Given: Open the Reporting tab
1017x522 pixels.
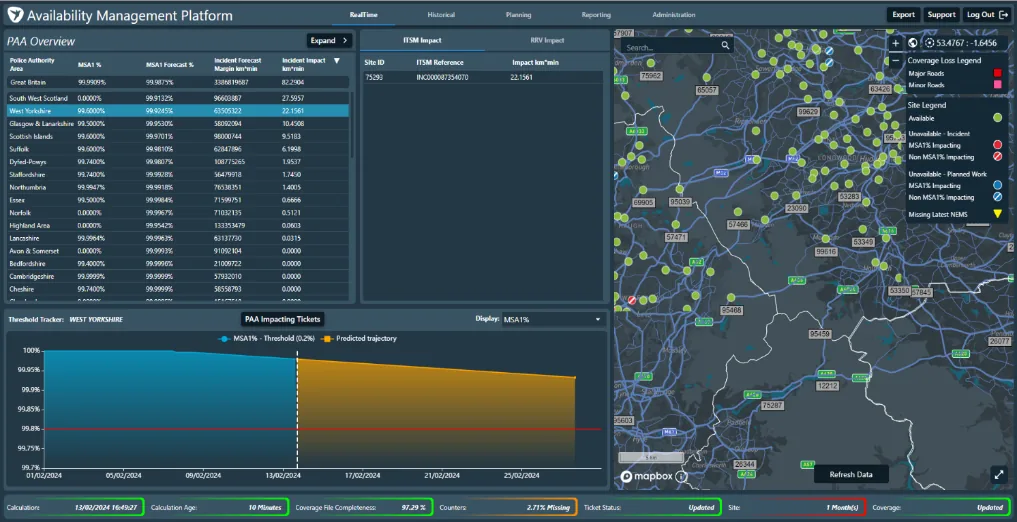Looking at the screenshot, I should pyautogui.click(x=595, y=15).
